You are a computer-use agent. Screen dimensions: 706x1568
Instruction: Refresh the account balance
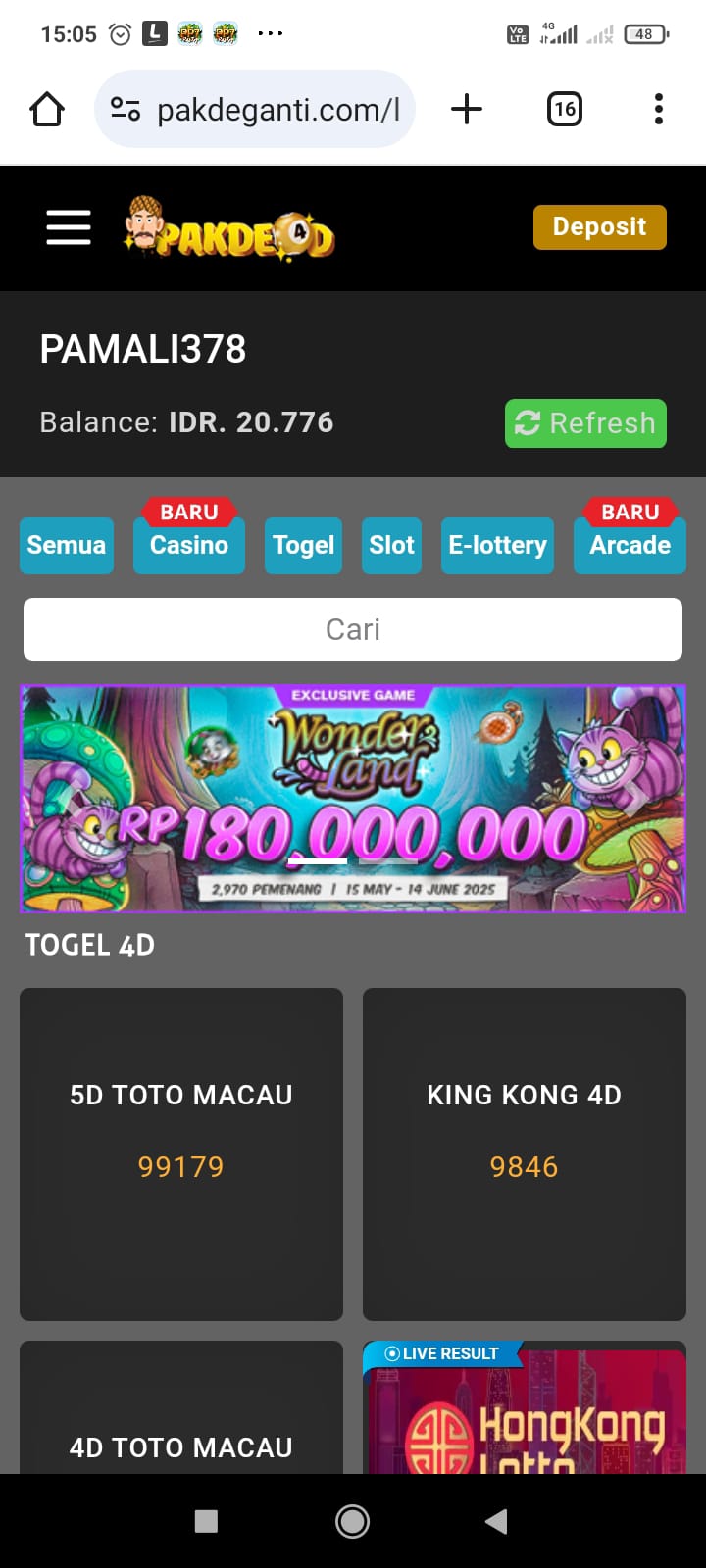pyautogui.click(x=585, y=423)
